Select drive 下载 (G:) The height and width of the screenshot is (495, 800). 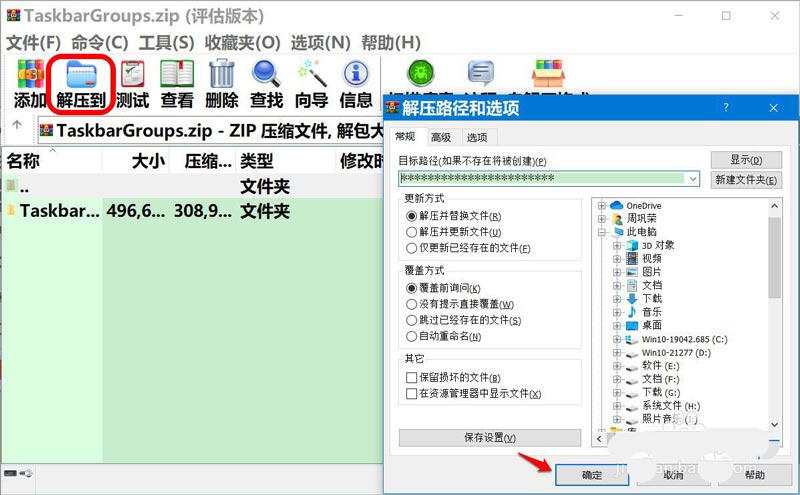click(x=653, y=392)
